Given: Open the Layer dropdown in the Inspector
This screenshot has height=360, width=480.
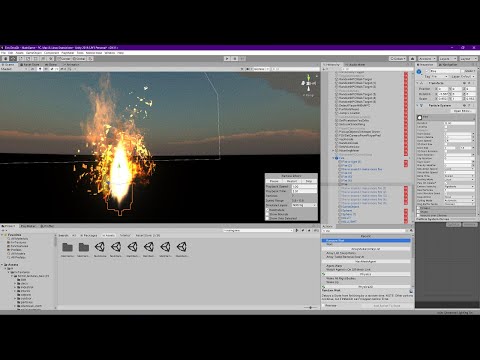Looking at the screenshot, I should [x=467, y=77].
